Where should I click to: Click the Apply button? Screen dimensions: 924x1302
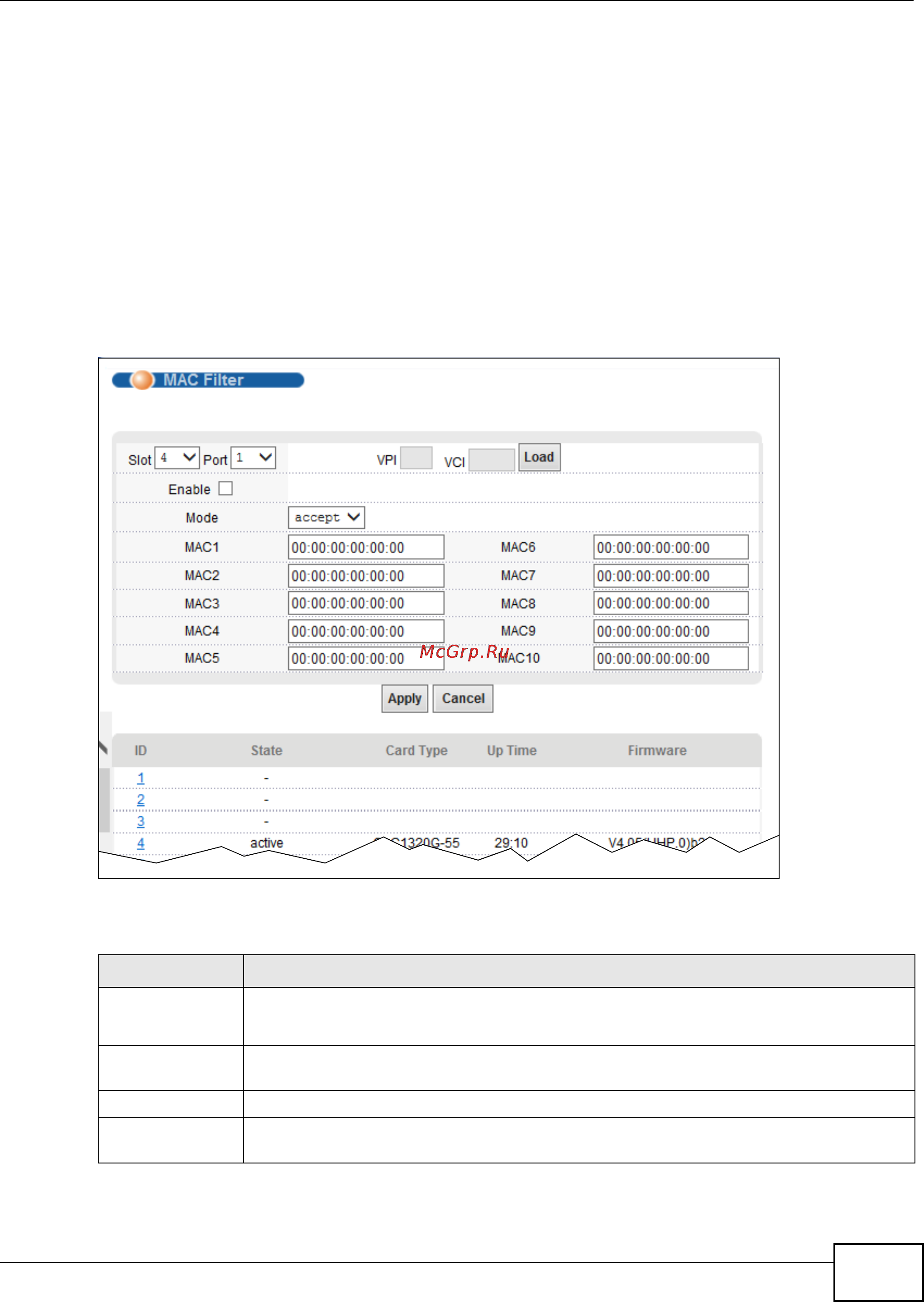(x=405, y=699)
